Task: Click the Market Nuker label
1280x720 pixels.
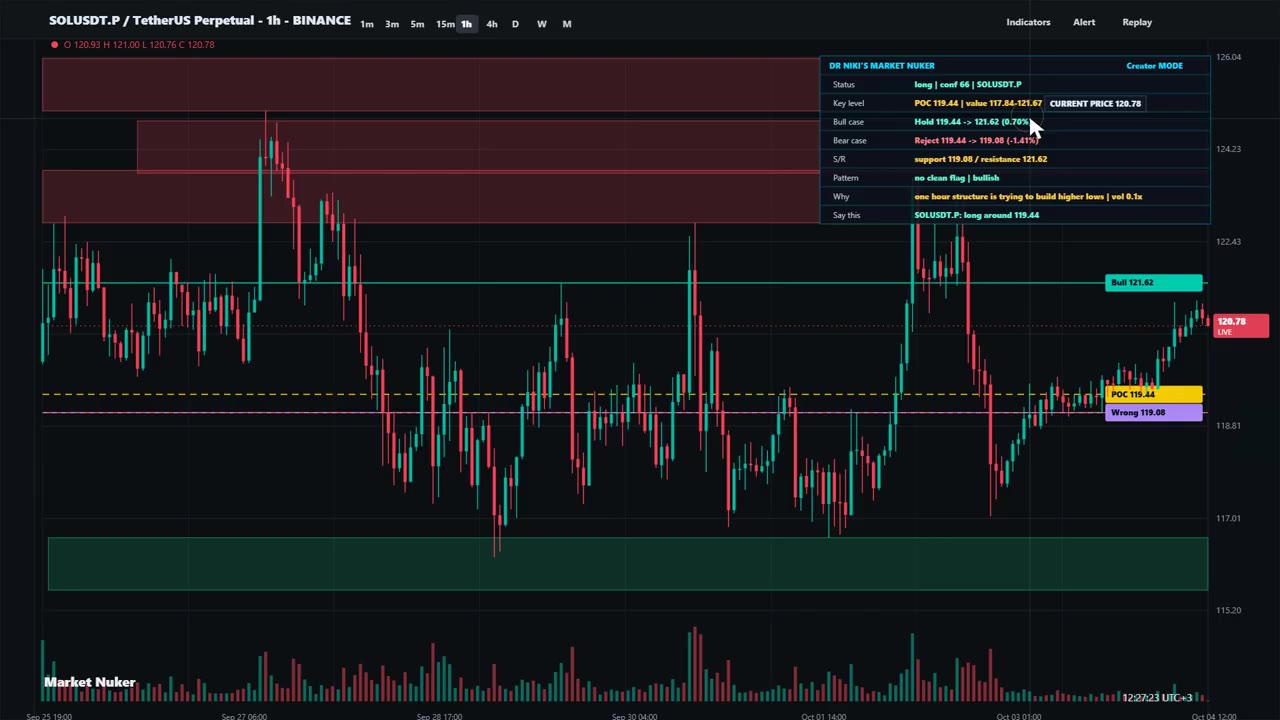Action: pyautogui.click(x=89, y=683)
